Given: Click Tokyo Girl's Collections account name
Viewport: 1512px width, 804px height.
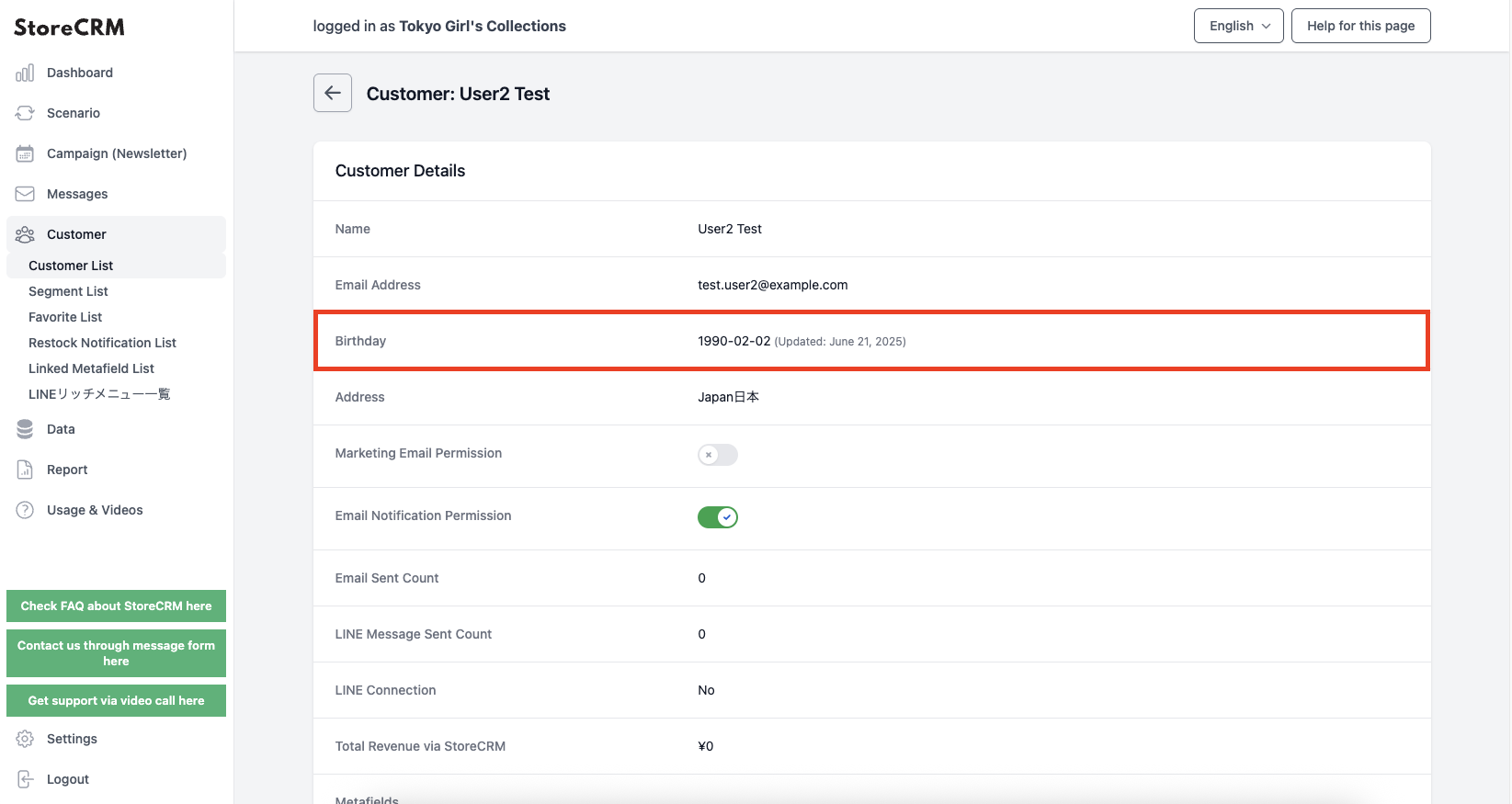Looking at the screenshot, I should tap(483, 26).
